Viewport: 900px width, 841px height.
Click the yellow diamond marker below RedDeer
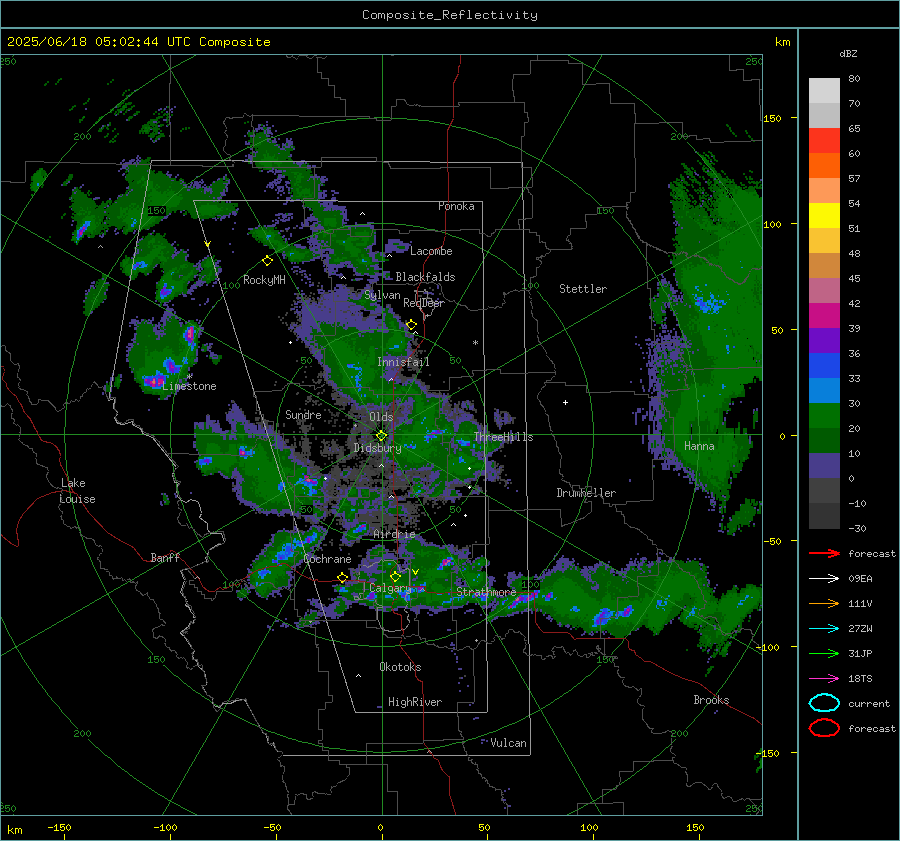pos(411,325)
